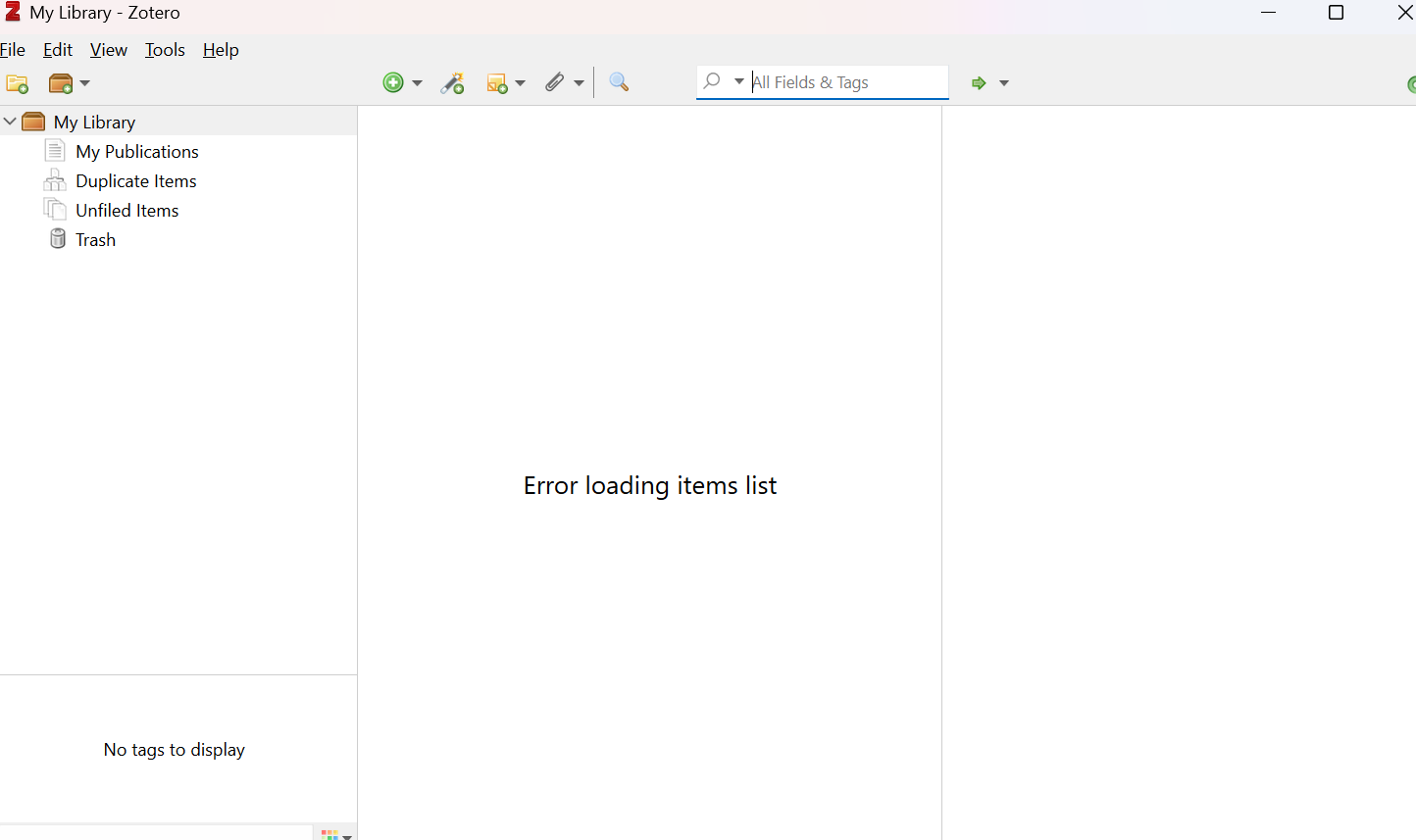Click the Trash can icon
This screenshot has height=840, width=1416.
point(58,239)
